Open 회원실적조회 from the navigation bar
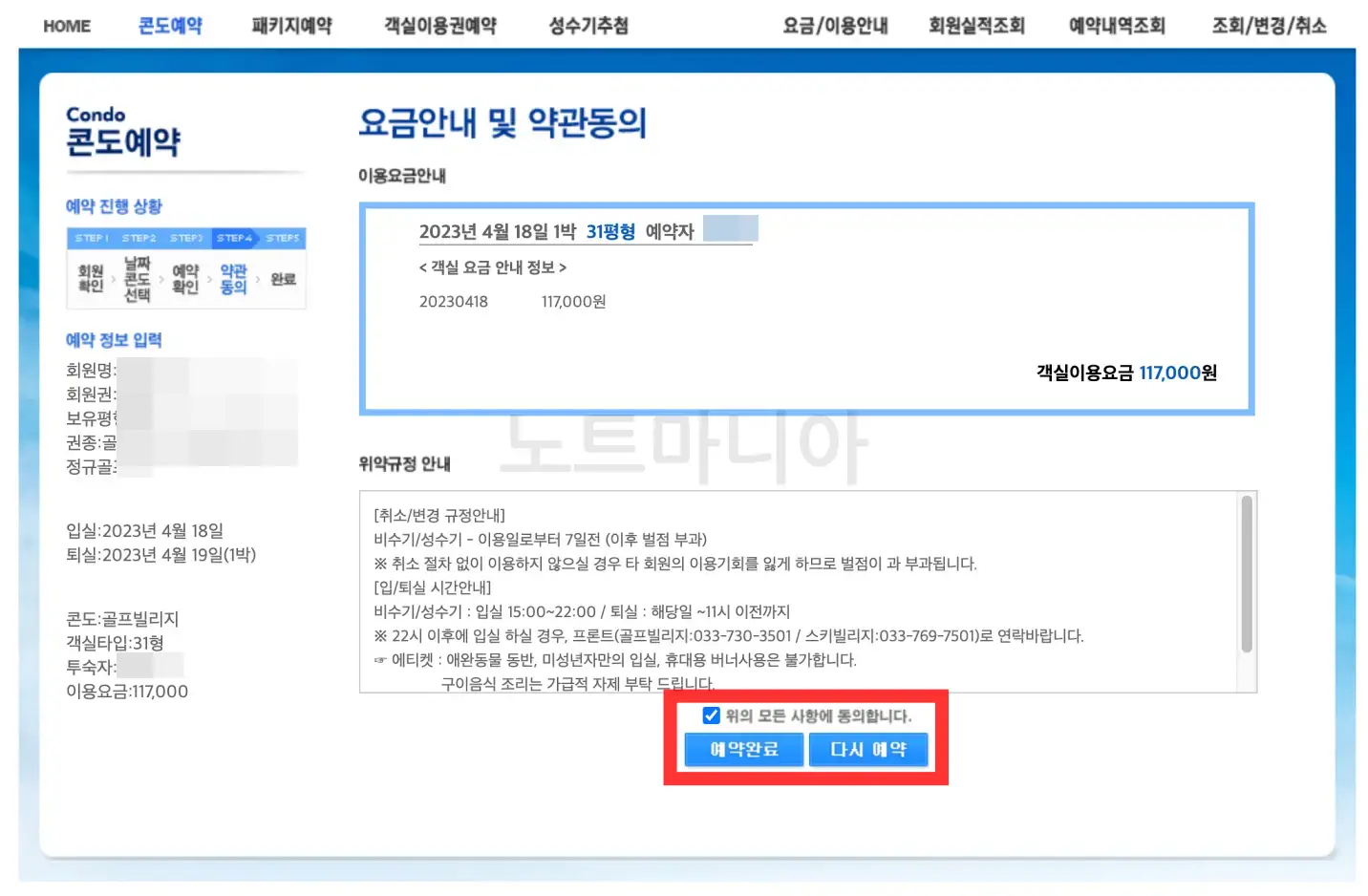 976,26
